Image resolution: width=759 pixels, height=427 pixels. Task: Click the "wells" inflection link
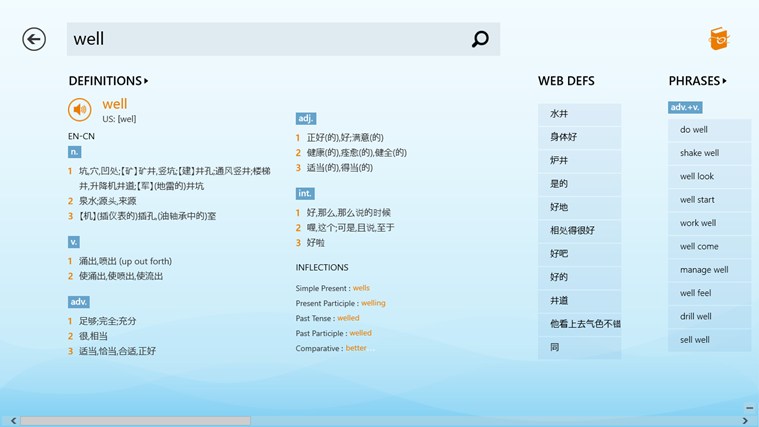click(x=361, y=288)
